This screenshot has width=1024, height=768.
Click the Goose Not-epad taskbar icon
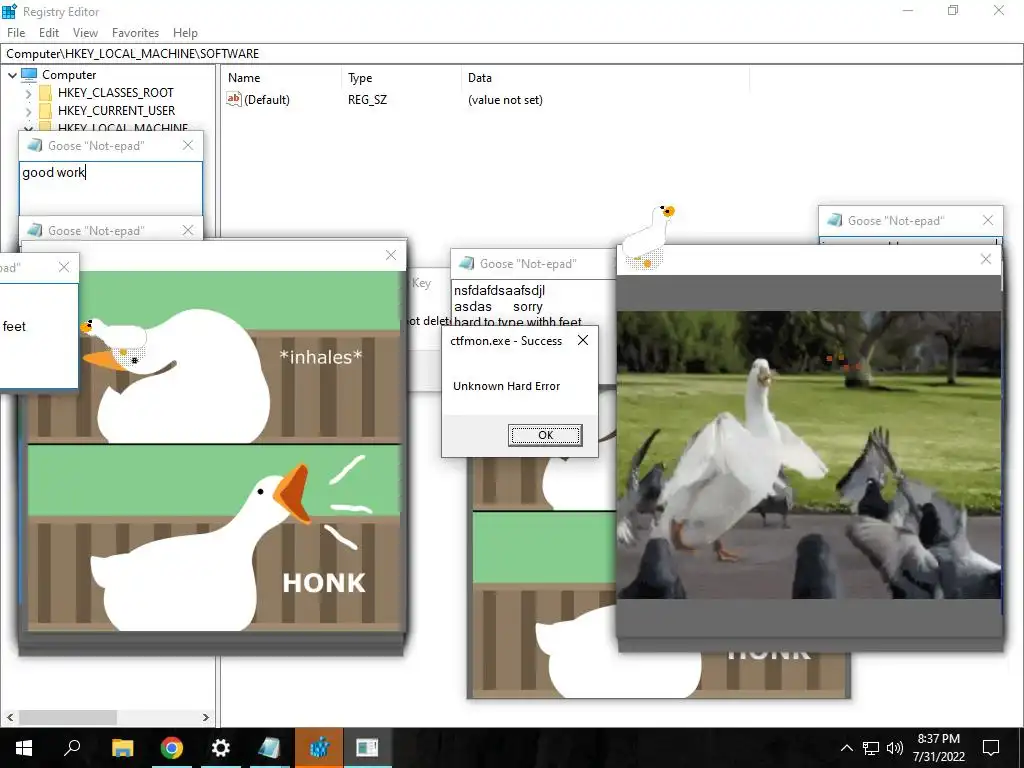tap(269, 748)
